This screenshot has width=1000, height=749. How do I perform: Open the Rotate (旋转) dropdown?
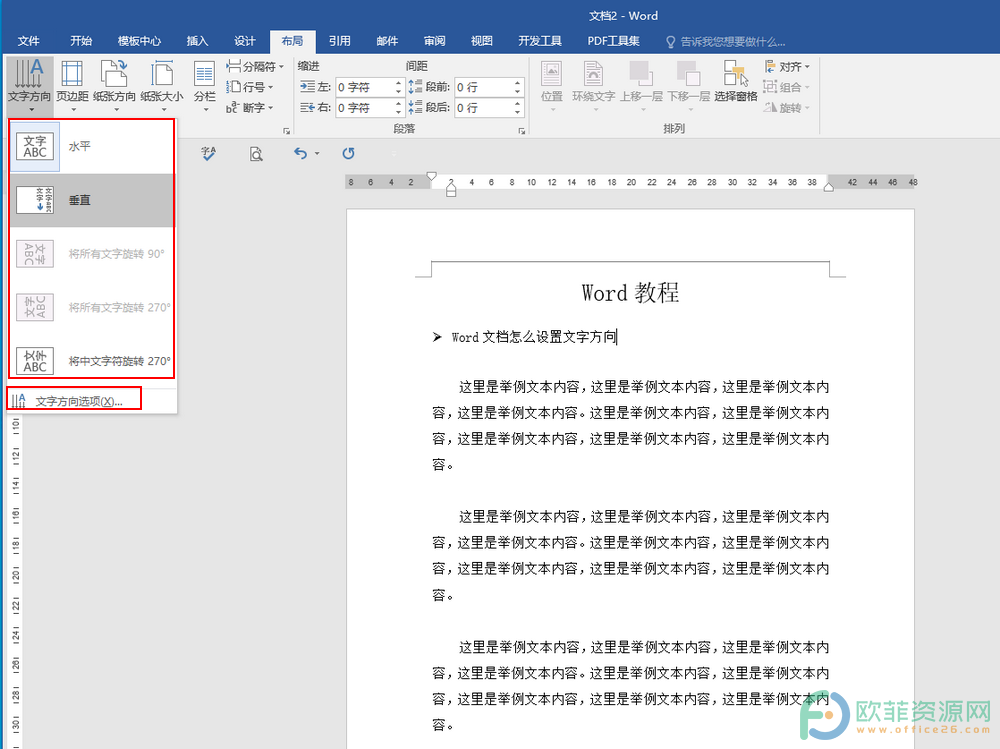[x=786, y=107]
